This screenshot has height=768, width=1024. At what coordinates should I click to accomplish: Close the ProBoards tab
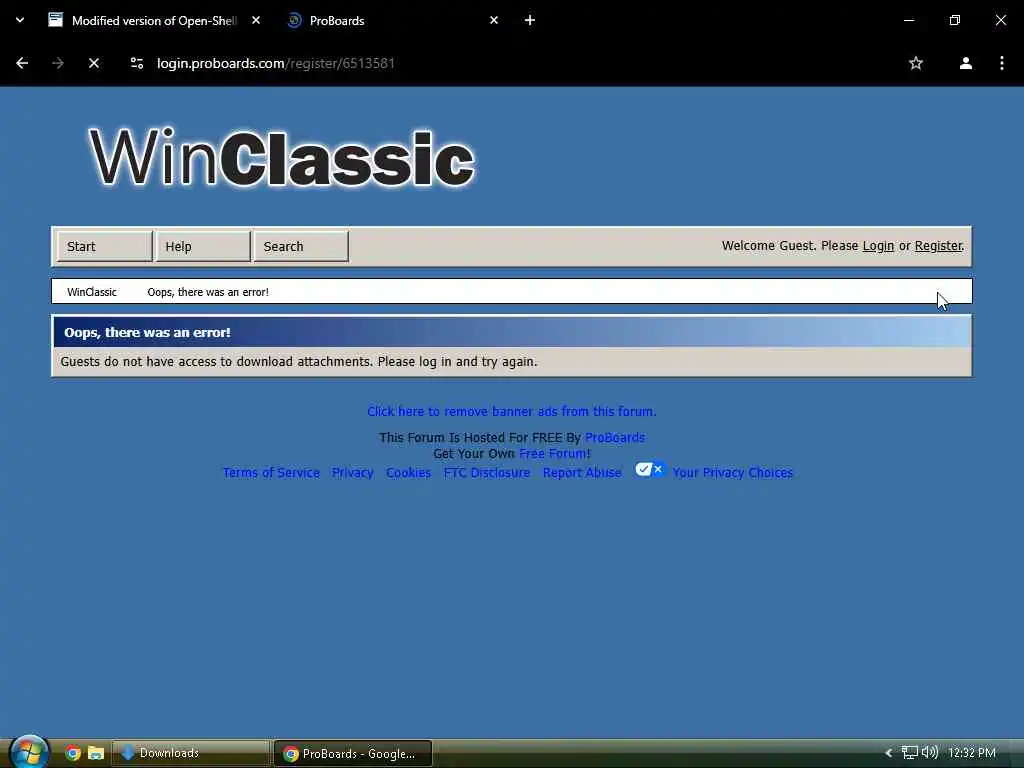click(494, 20)
